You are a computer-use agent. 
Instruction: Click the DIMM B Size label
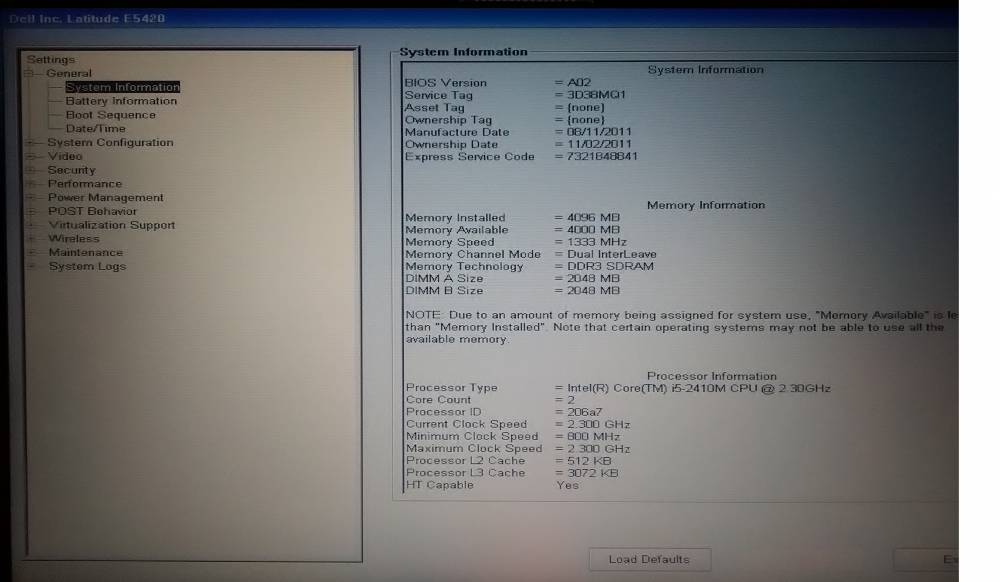[445, 291]
